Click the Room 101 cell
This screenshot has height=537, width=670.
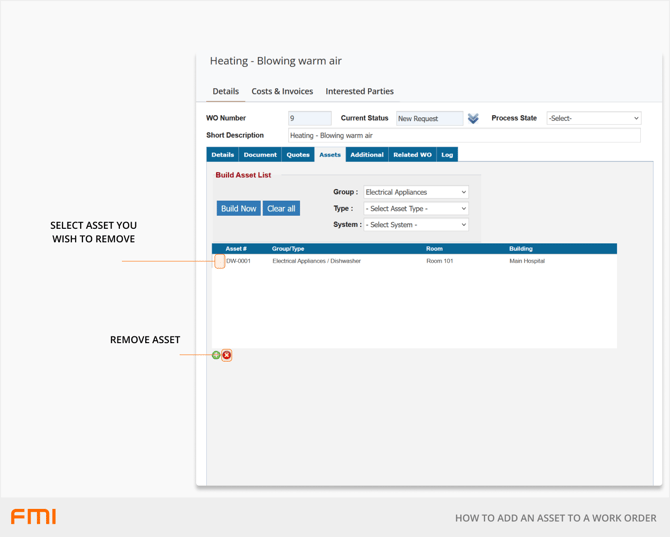click(x=440, y=261)
